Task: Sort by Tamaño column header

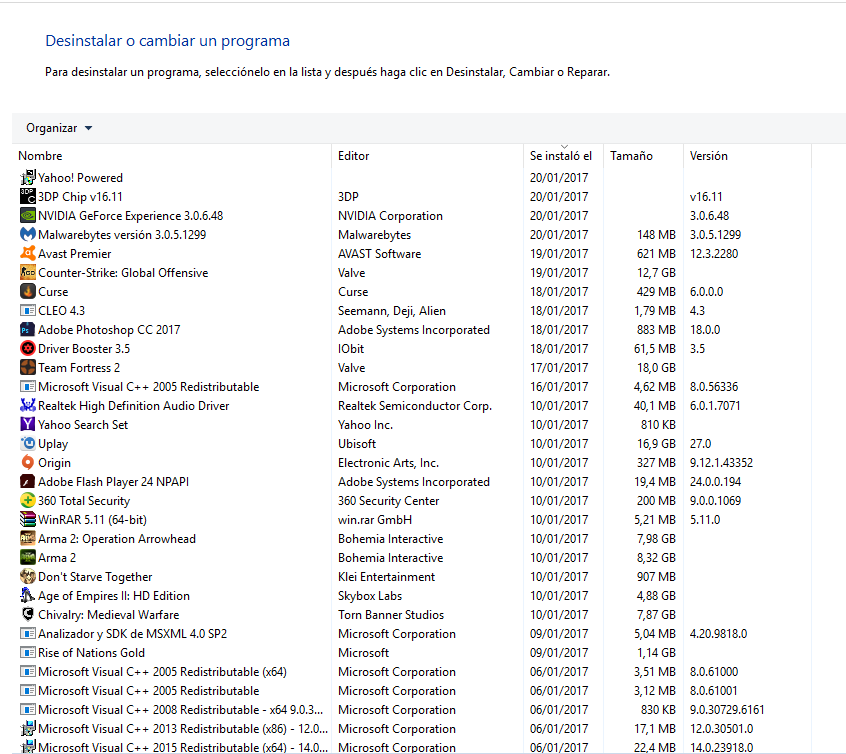Action: click(631, 156)
